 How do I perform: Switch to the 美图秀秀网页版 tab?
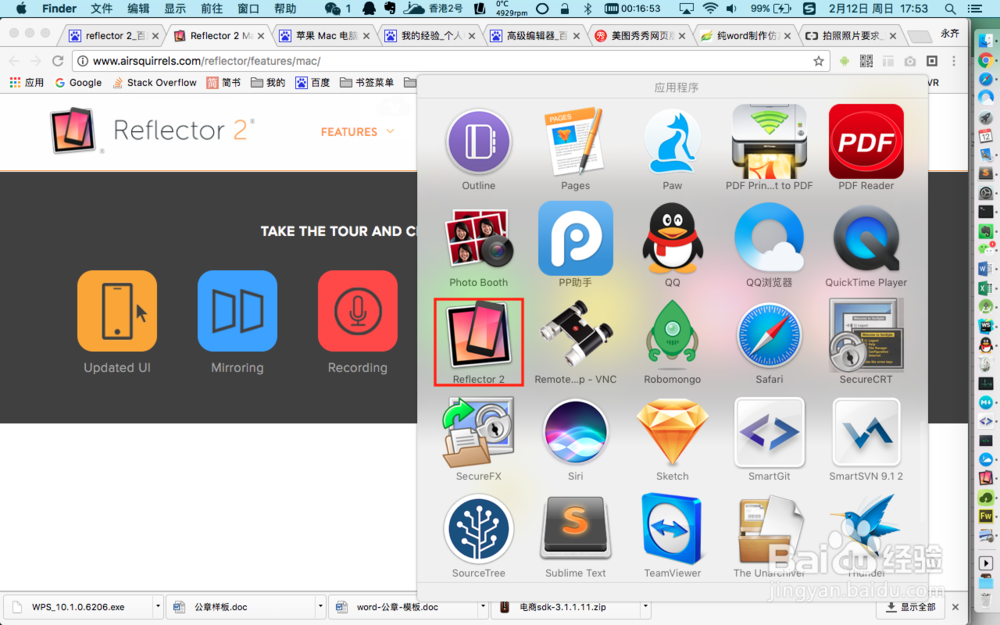pyautogui.click(x=640, y=36)
